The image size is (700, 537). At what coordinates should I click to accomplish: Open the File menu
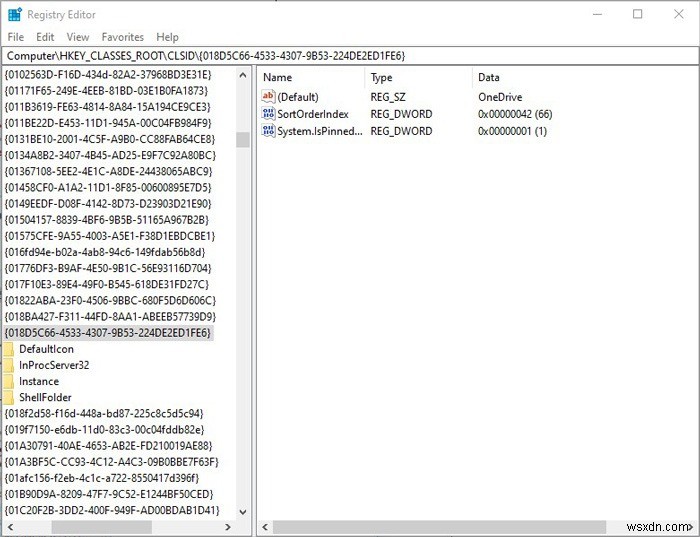coord(16,37)
